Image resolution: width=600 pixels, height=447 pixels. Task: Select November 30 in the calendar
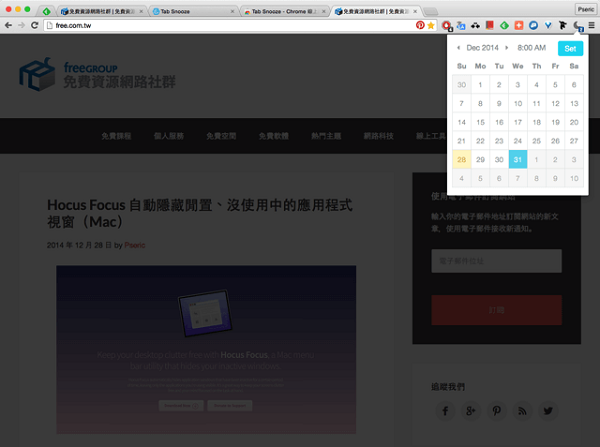461,85
